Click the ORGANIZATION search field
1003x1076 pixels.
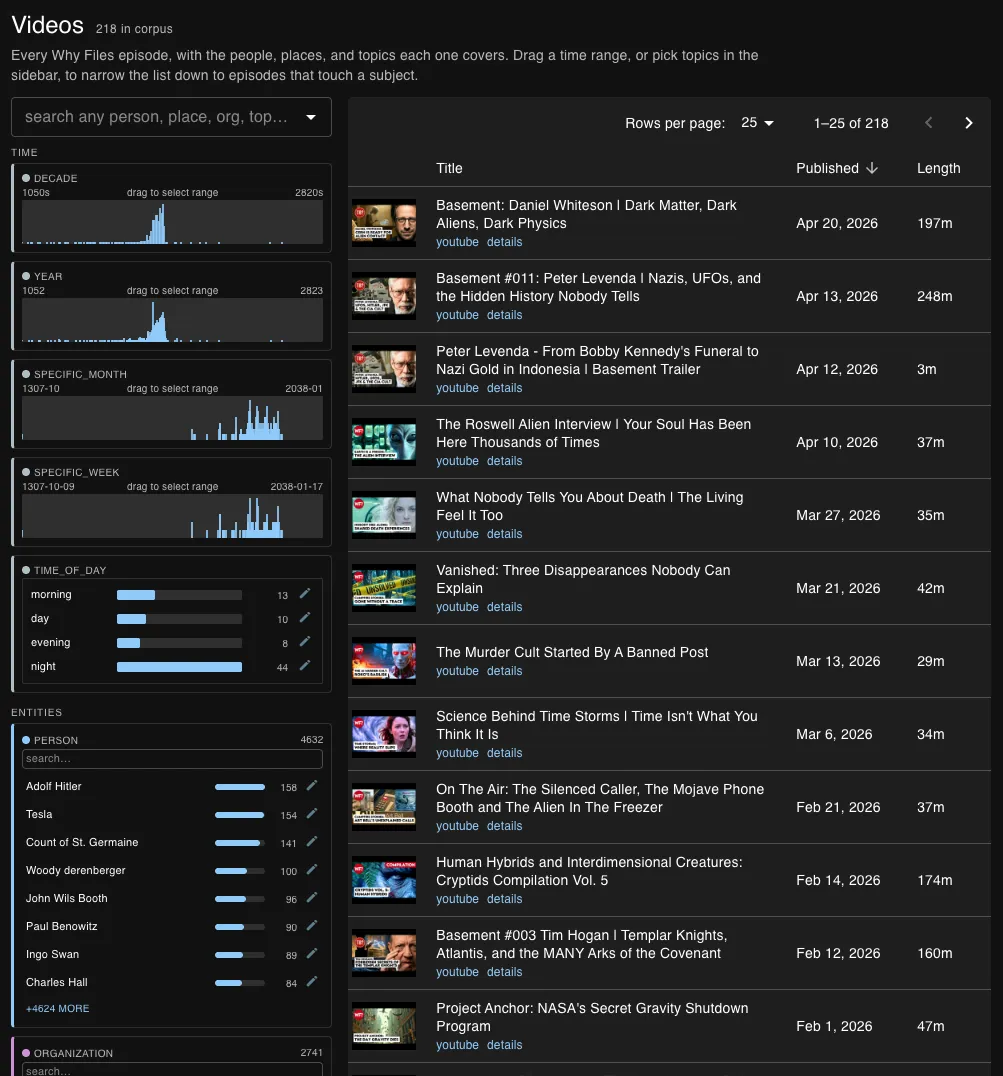172,1070
